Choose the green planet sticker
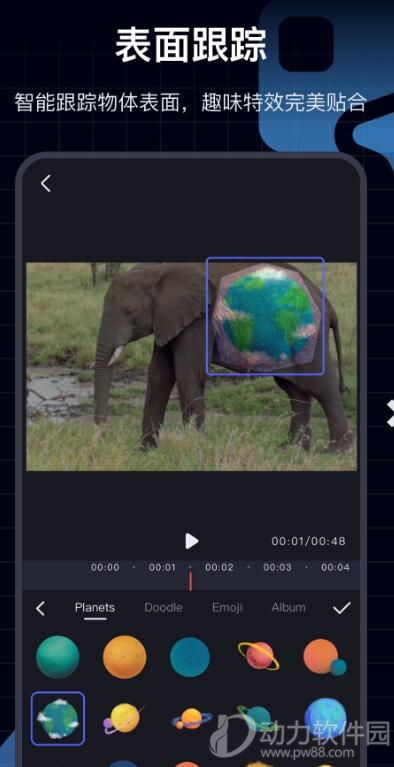 [x=57, y=657]
